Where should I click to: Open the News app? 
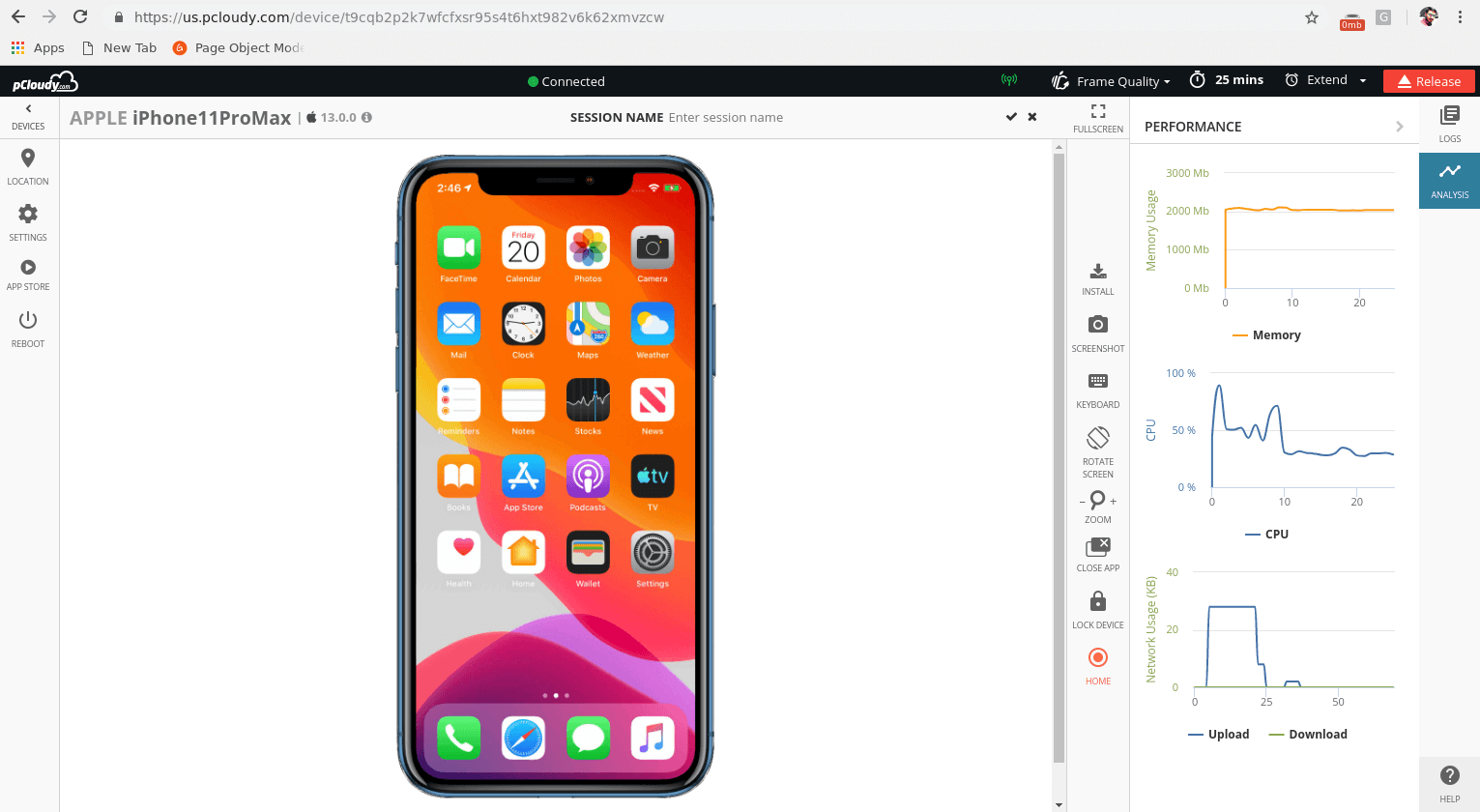click(x=653, y=400)
